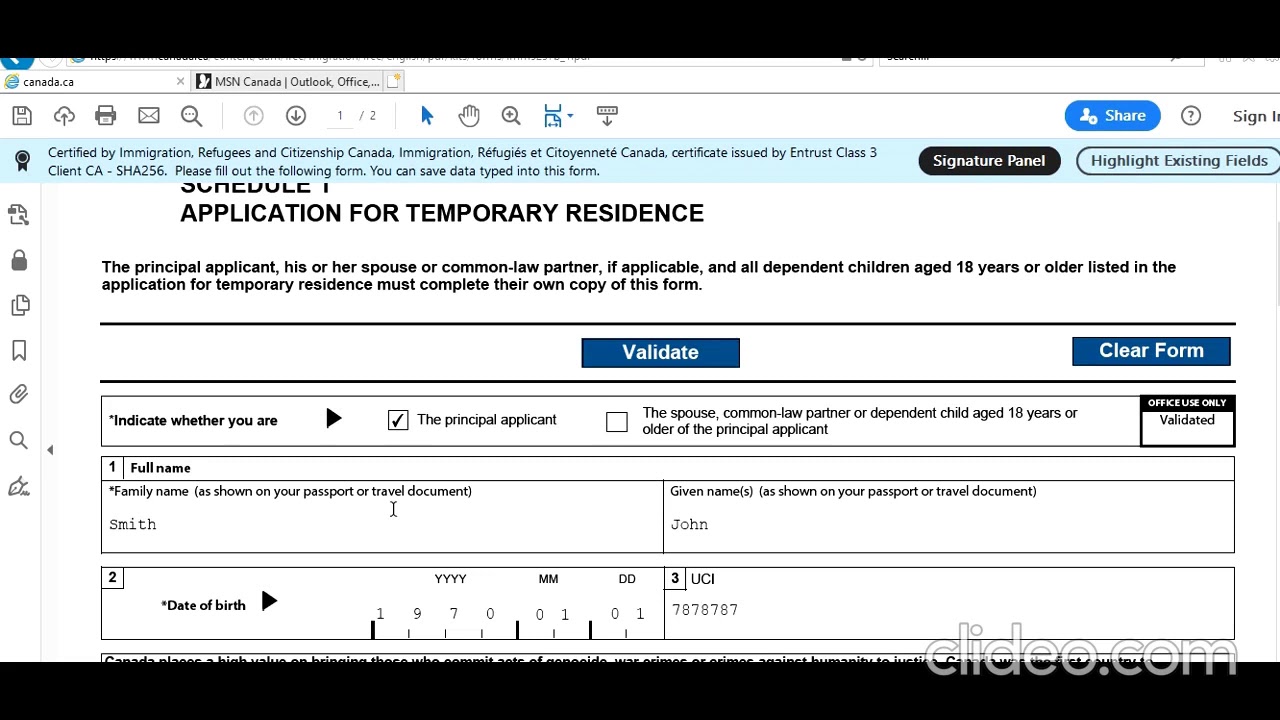This screenshot has height=720, width=1280.
Task: Click the Validated office use only box
Action: (1187, 421)
